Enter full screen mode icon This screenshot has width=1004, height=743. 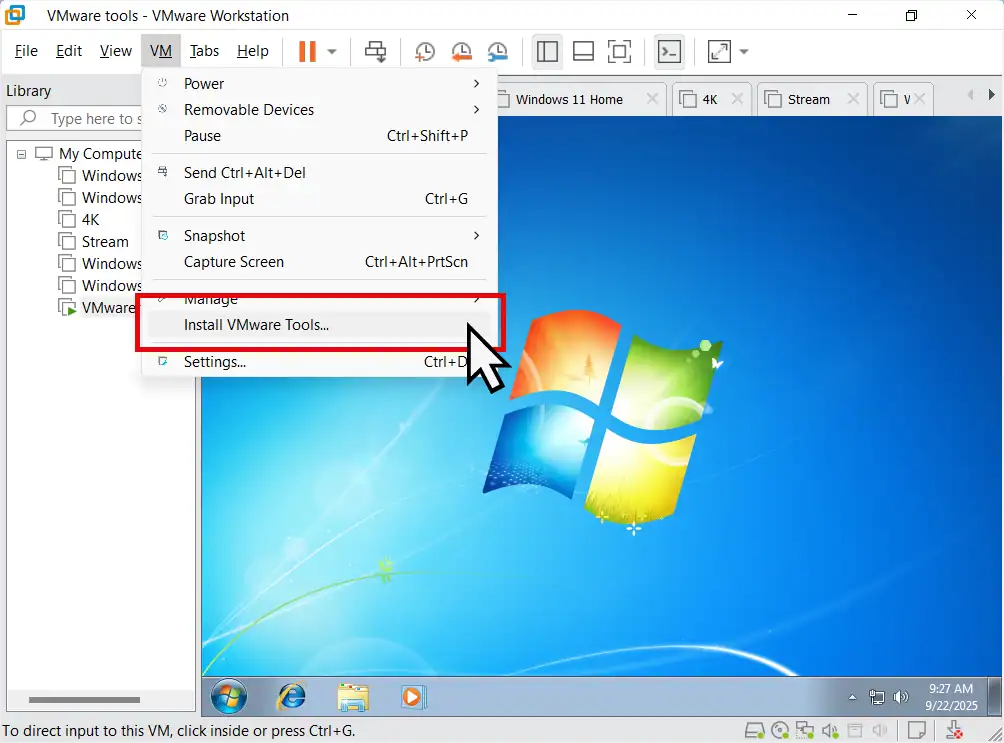(619, 51)
